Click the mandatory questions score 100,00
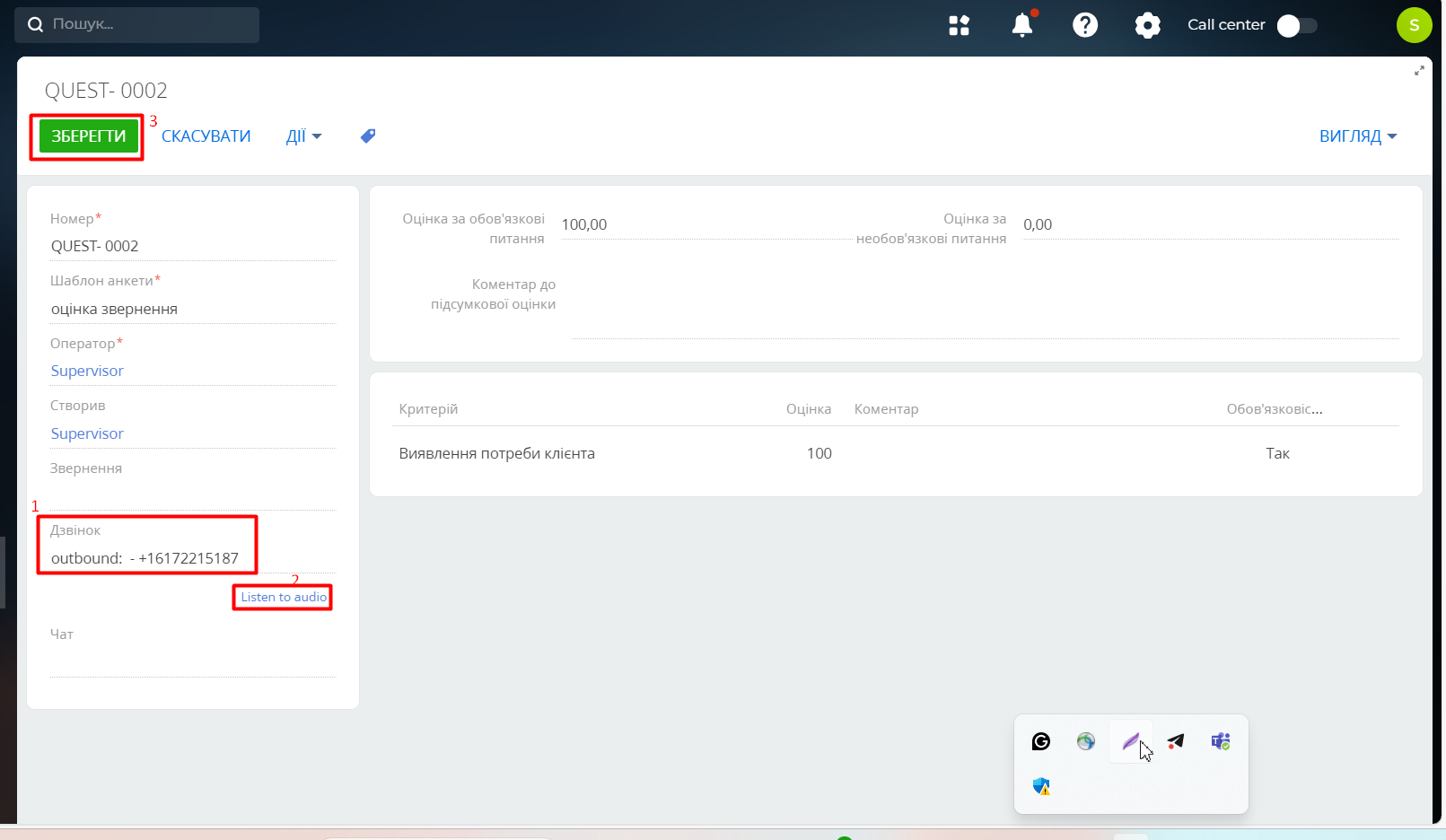The image size is (1446, 840). click(x=705, y=224)
